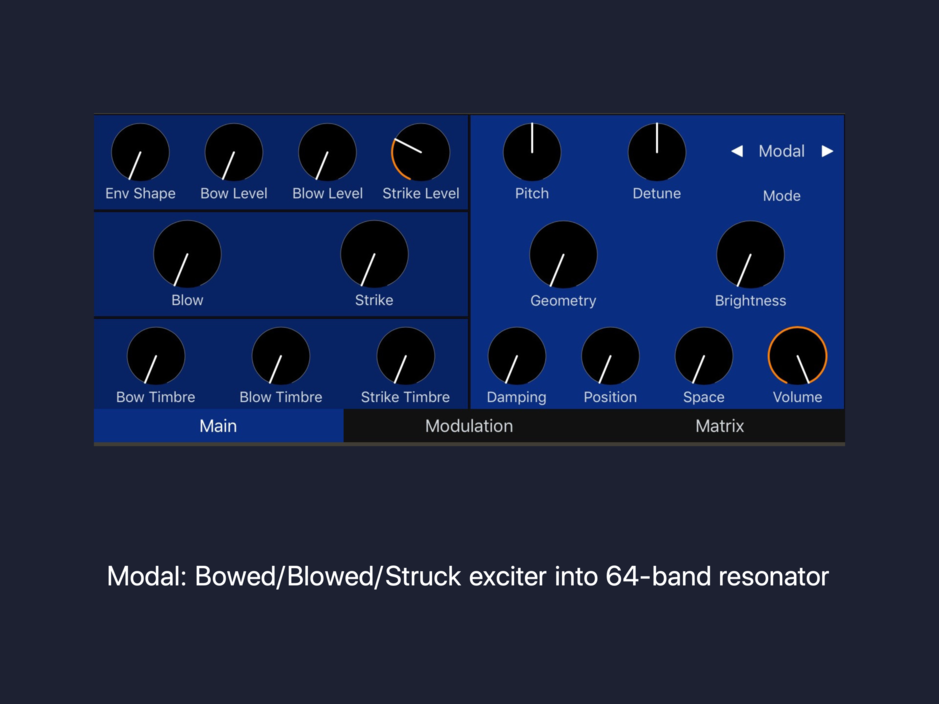Click the 'Strike Level' label
This screenshot has height=704, width=939.
420,193
